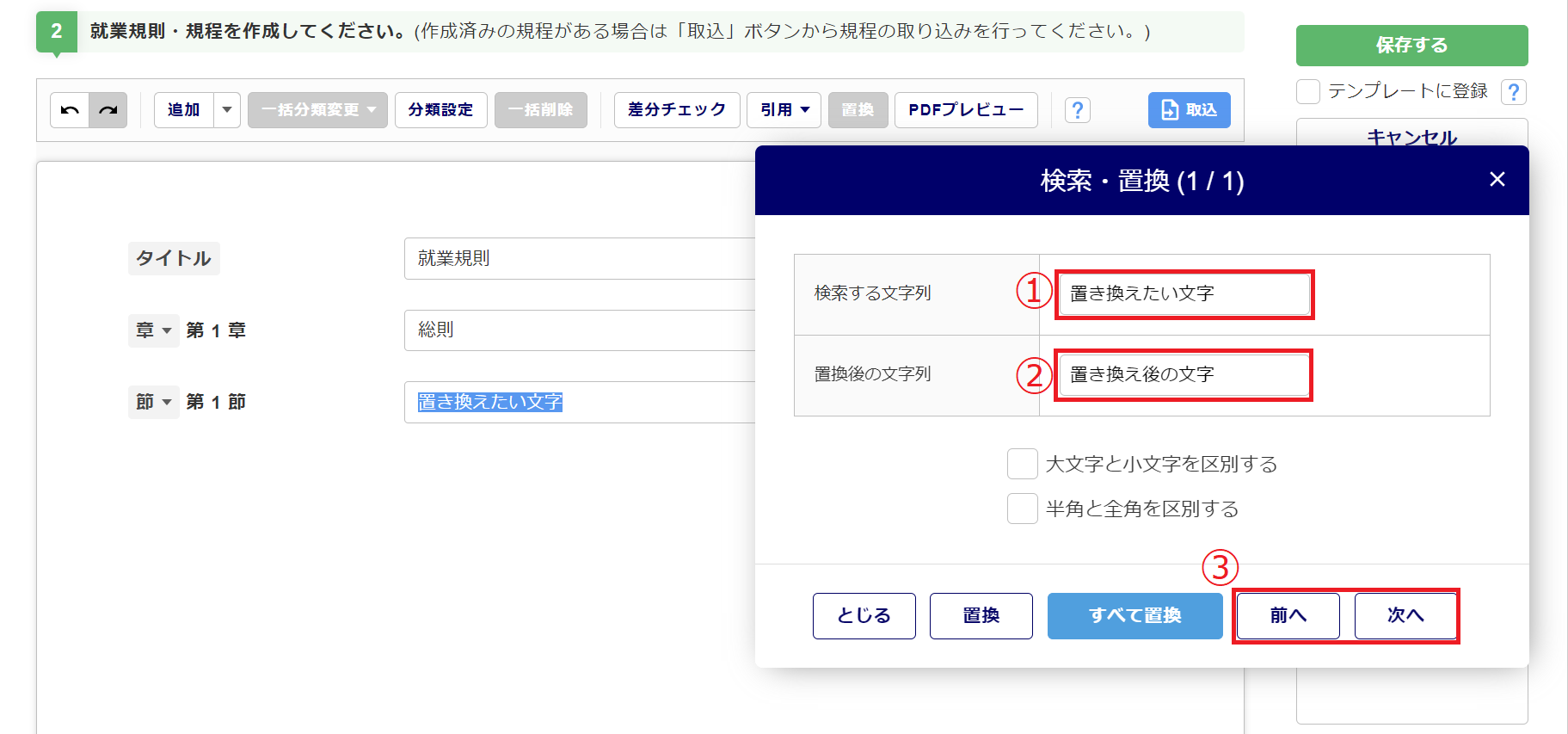1568x734 pixels.
Task: Click the green 保存する button
Action: pos(1411,46)
